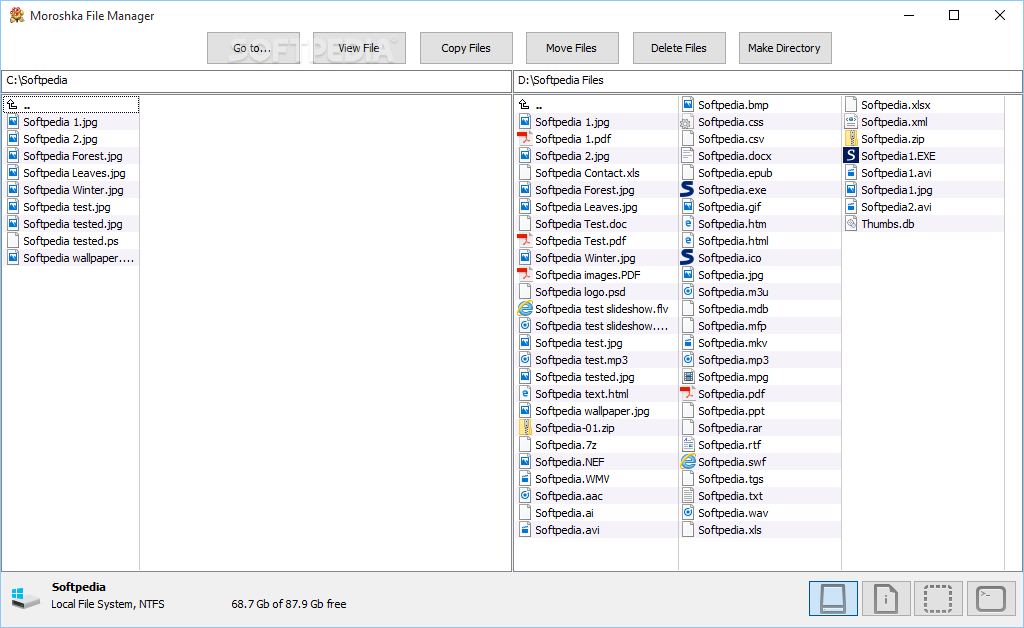Viewport: 1024px width, 628px height.
Task: Click the Windows drive icon beside Softpedia
Action: tap(25, 597)
